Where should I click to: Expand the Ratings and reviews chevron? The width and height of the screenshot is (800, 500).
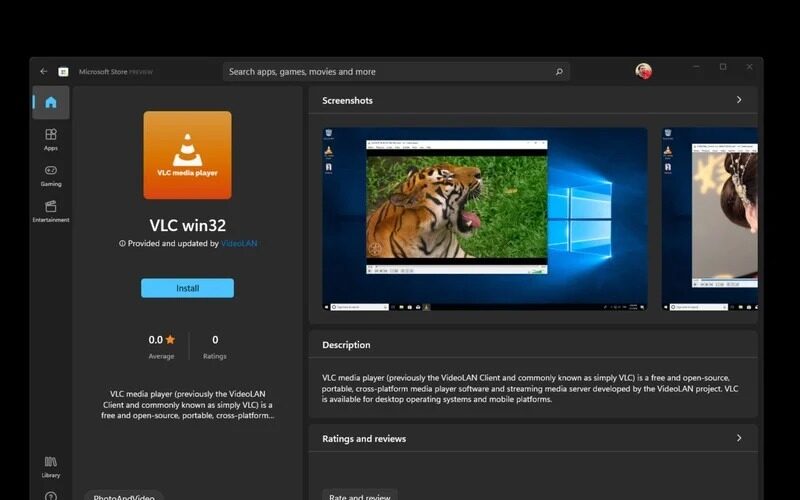coord(739,438)
